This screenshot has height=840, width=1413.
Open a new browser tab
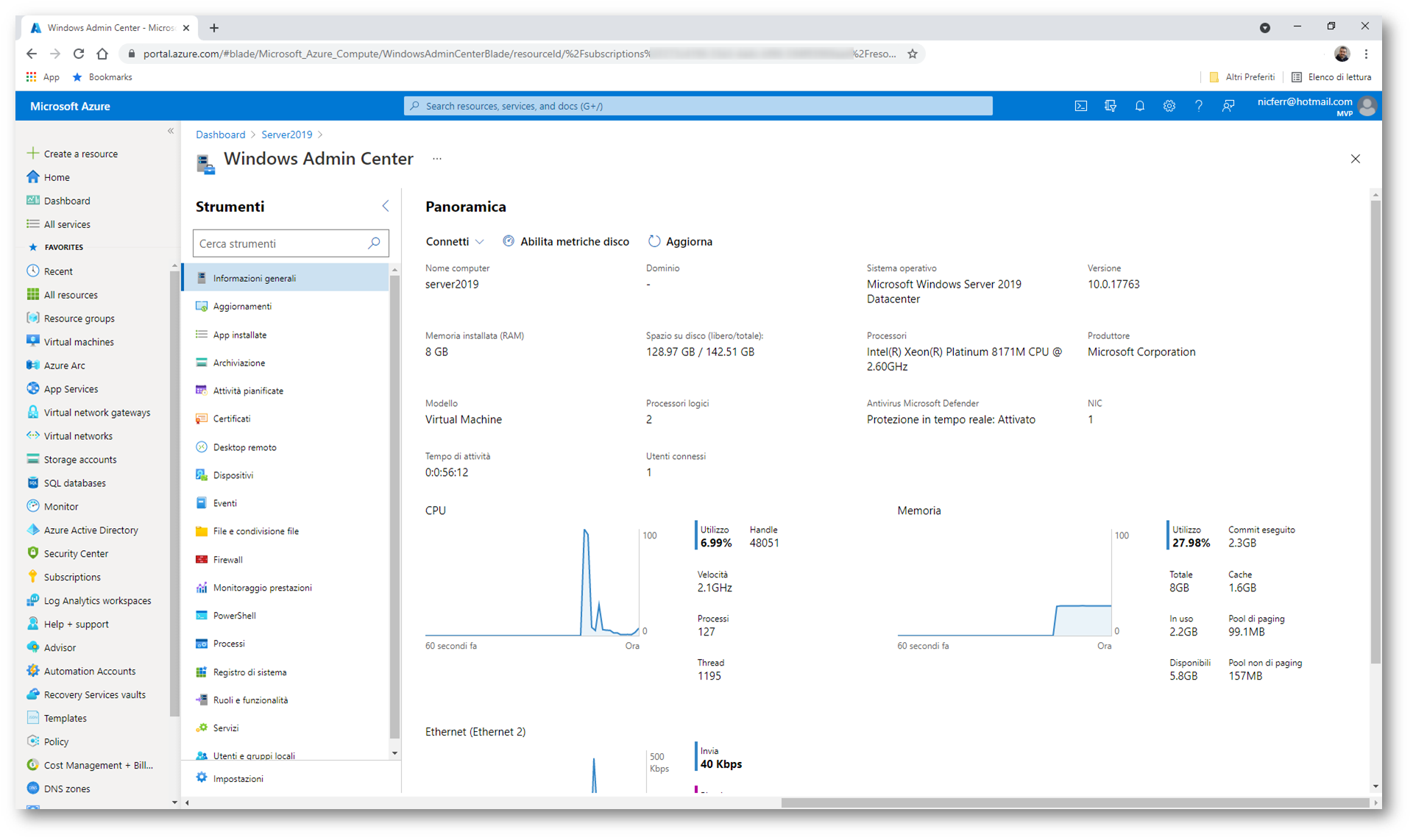[214, 28]
